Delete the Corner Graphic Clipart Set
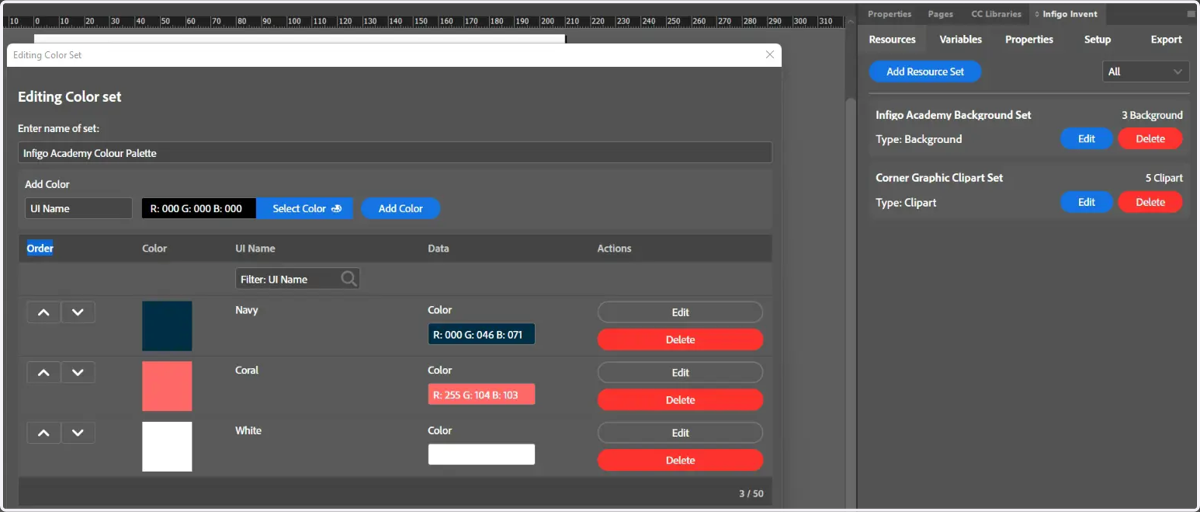Screen dimensions: 1200x512 tap(1150, 202)
